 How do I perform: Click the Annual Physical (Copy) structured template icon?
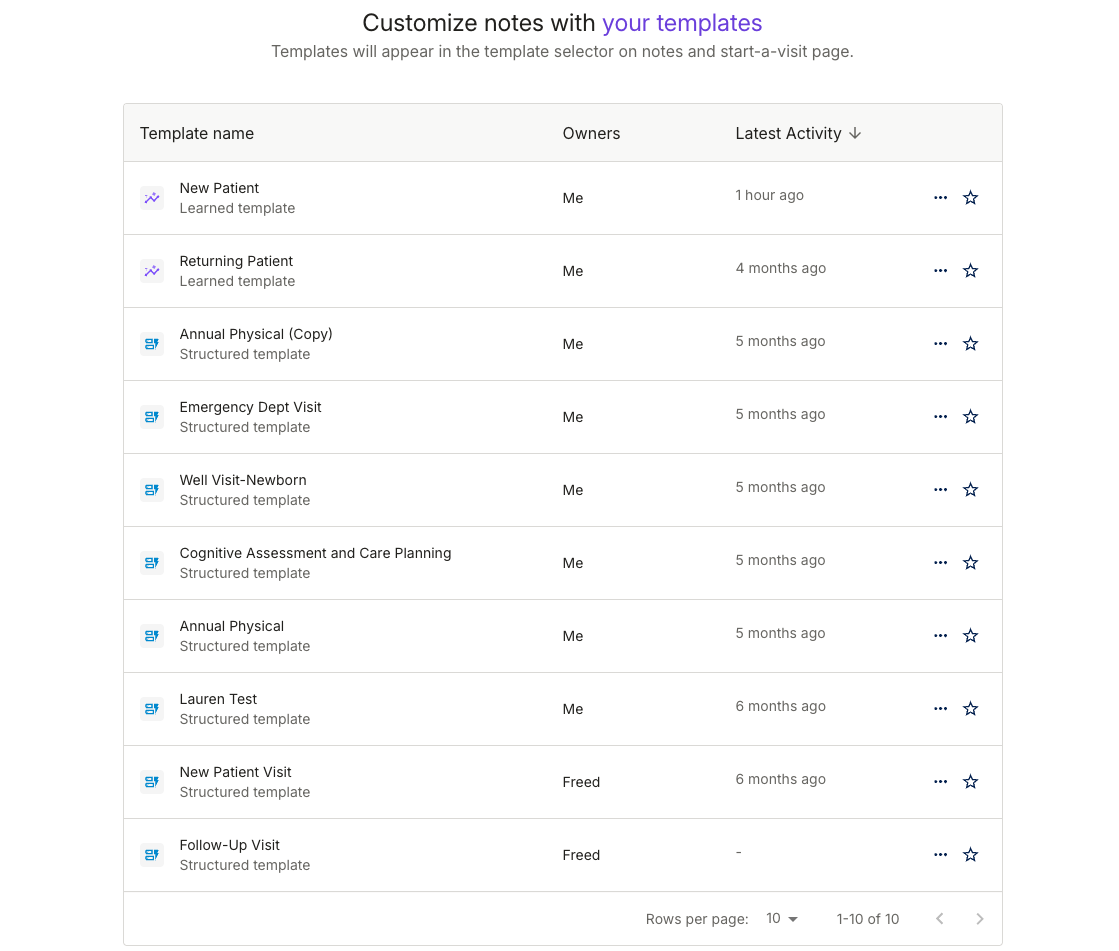pos(152,344)
